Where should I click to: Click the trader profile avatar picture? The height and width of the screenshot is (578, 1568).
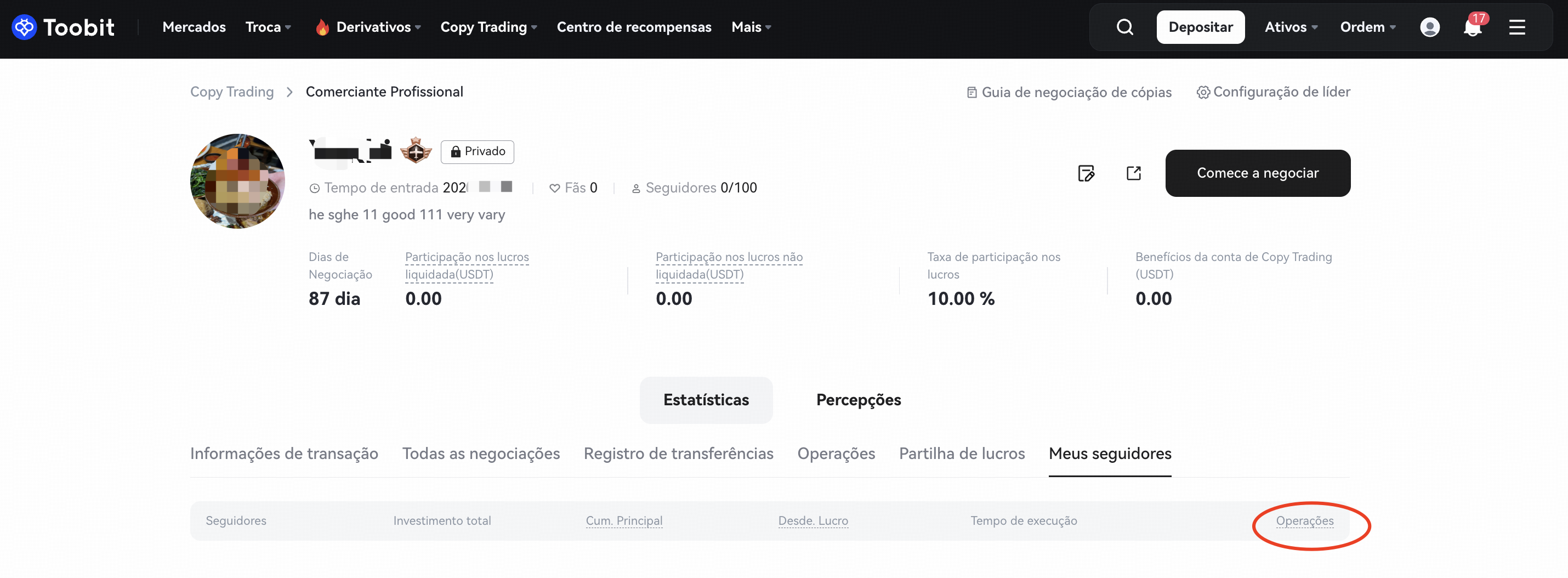(x=237, y=182)
